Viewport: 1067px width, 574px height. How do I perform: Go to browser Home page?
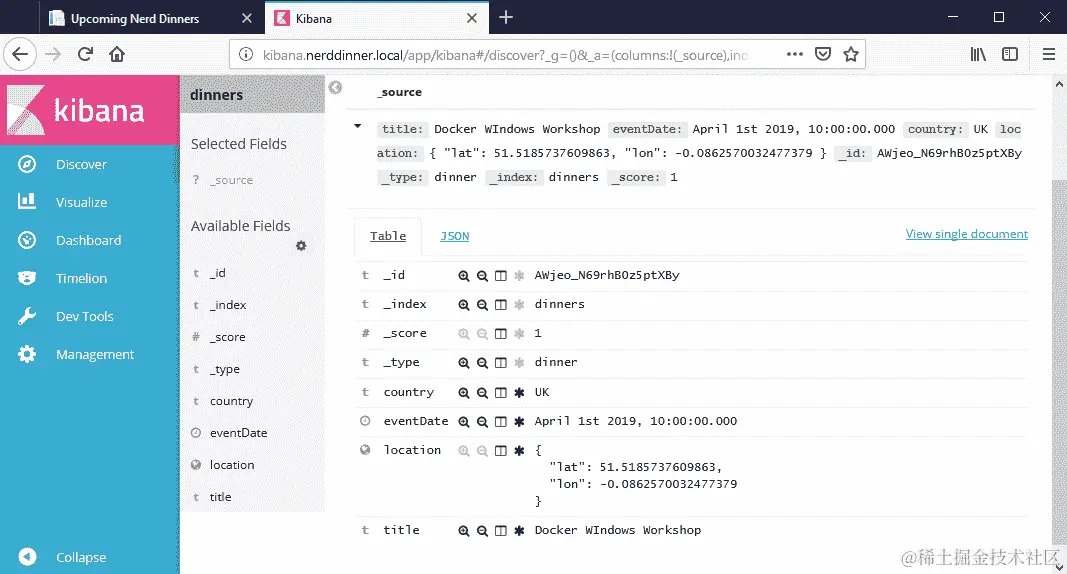[117, 54]
